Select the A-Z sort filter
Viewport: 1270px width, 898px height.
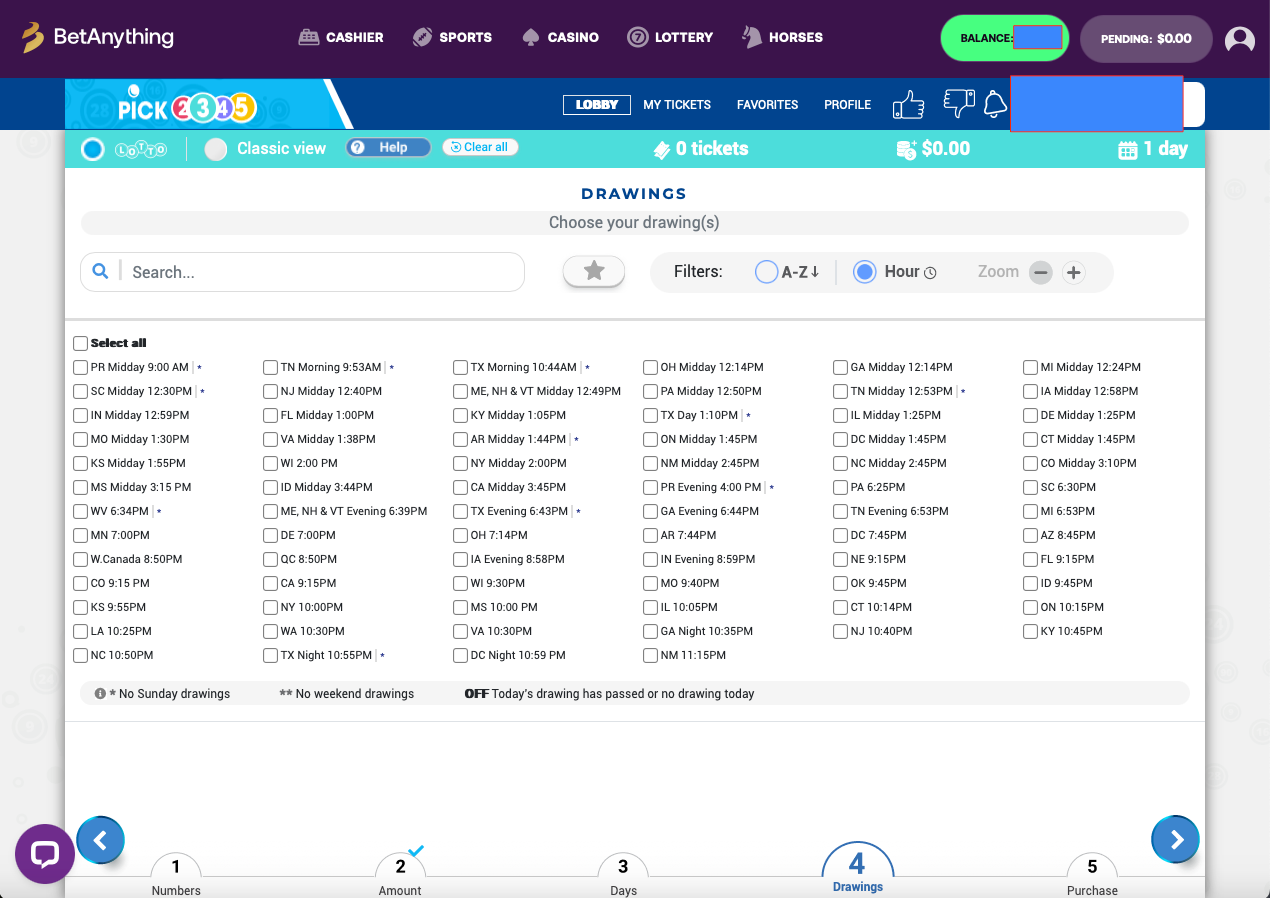pos(766,272)
